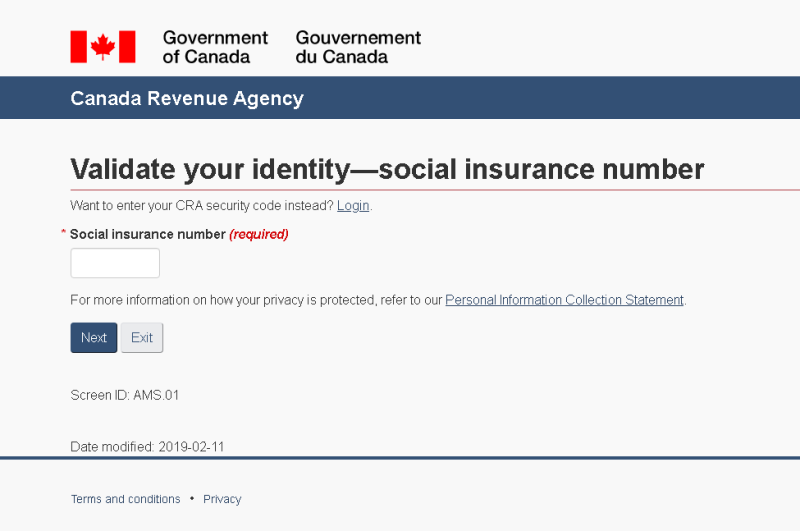Click the 'Validate your identity' page heading
The height and width of the screenshot is (531, 800).
point(387,169)
